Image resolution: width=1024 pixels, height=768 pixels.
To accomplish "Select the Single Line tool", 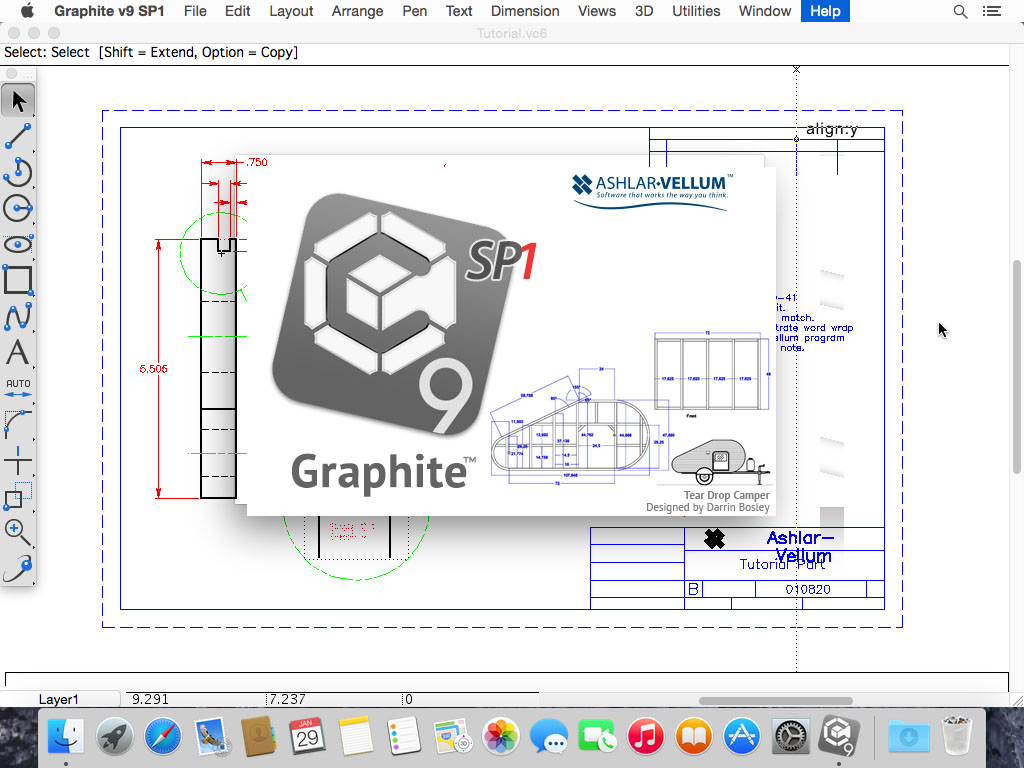I will pos(18,136).
